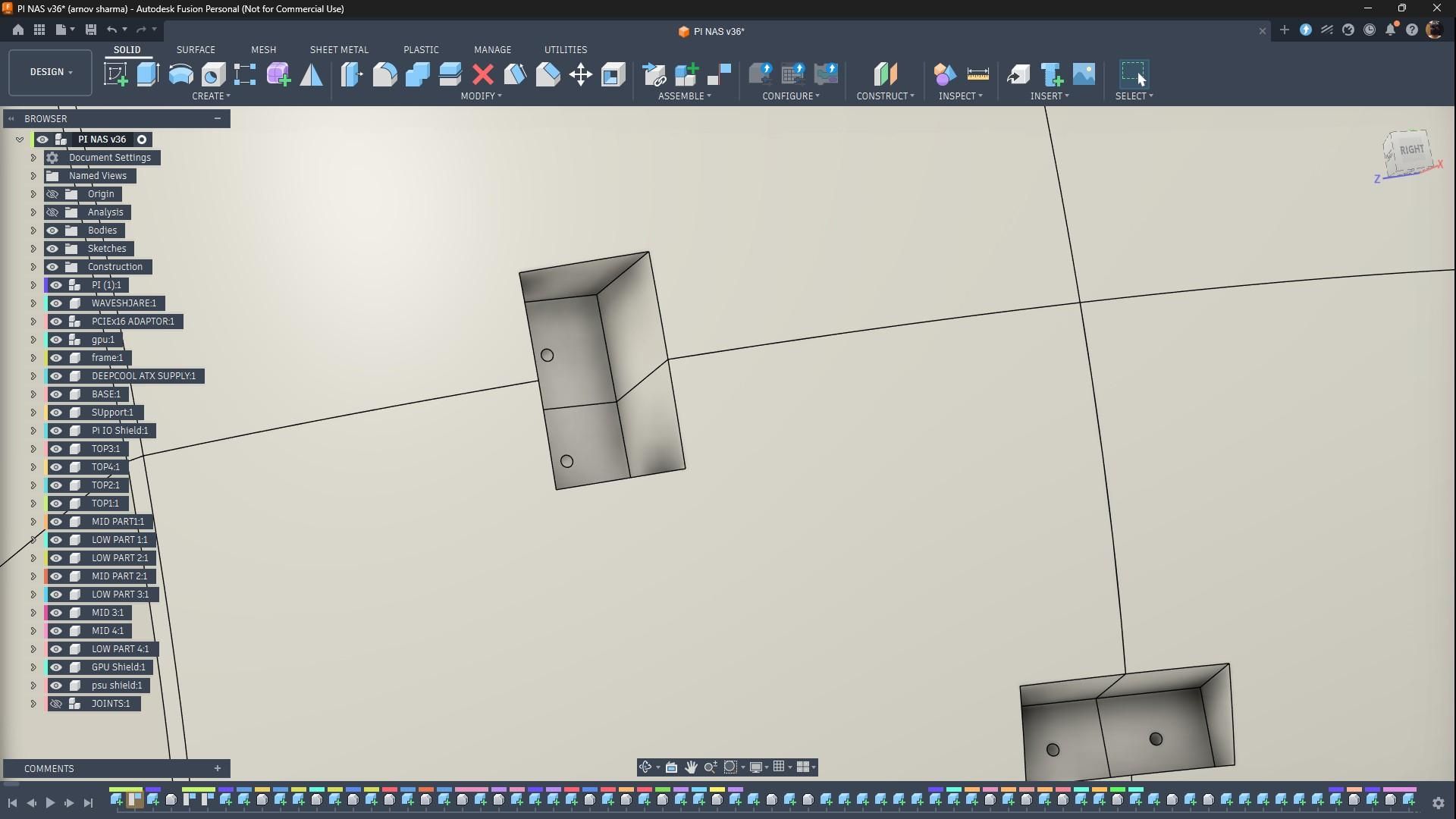
Task: Open the Data Panel grid button
Action: [x=39, y=30]
